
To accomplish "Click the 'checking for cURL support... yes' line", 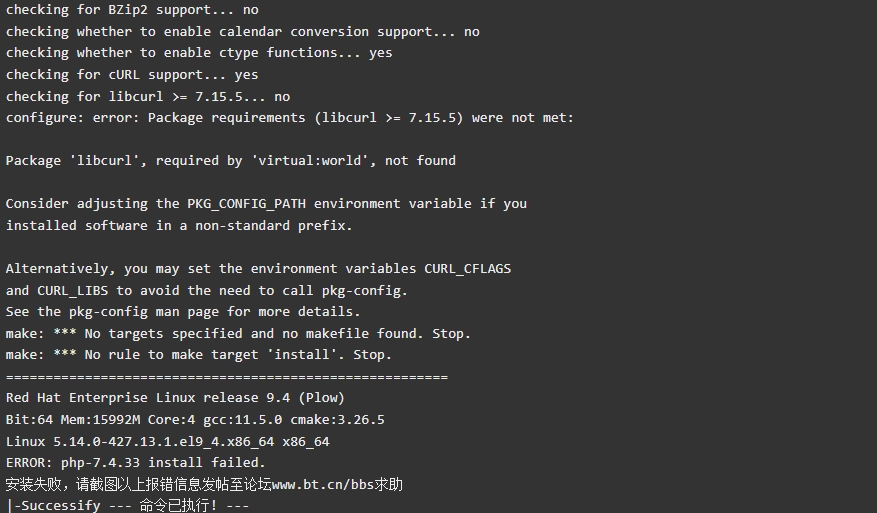I will (x=132, y=75).
